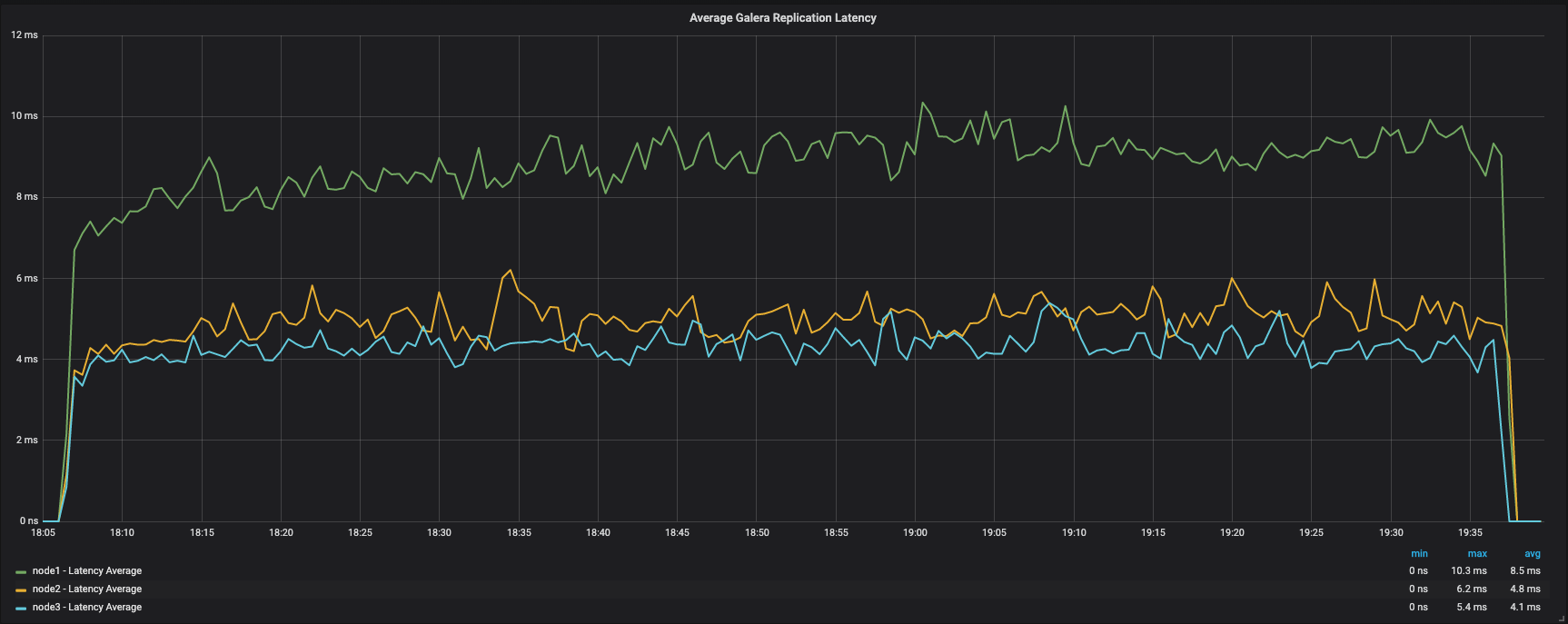The image size is (1568, 624).
Task: Click node1's avg value of 8.5 ms
Action: pos(1525,571)
